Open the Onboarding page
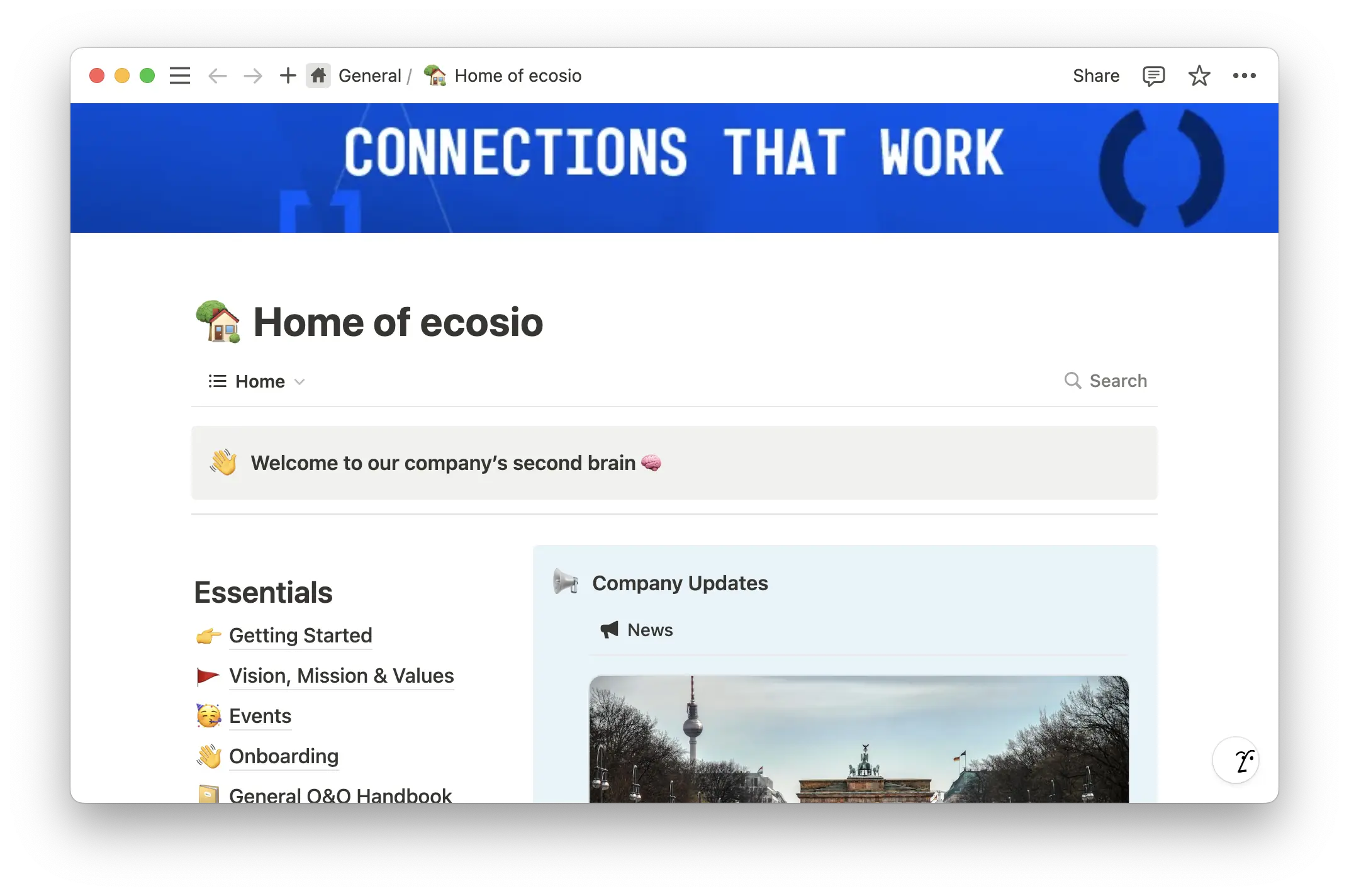The width and height of the screenshot is (1349, 896). [284, 756]
